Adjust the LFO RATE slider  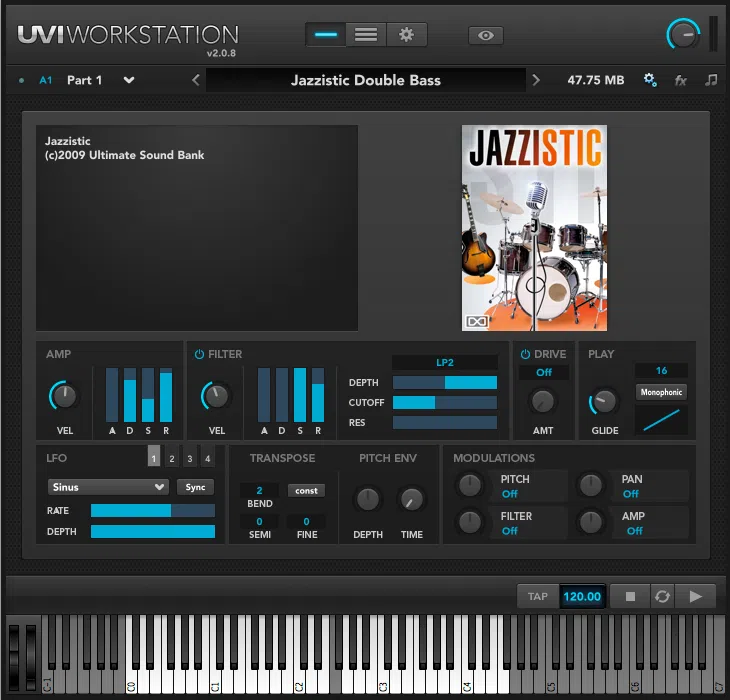153,511
